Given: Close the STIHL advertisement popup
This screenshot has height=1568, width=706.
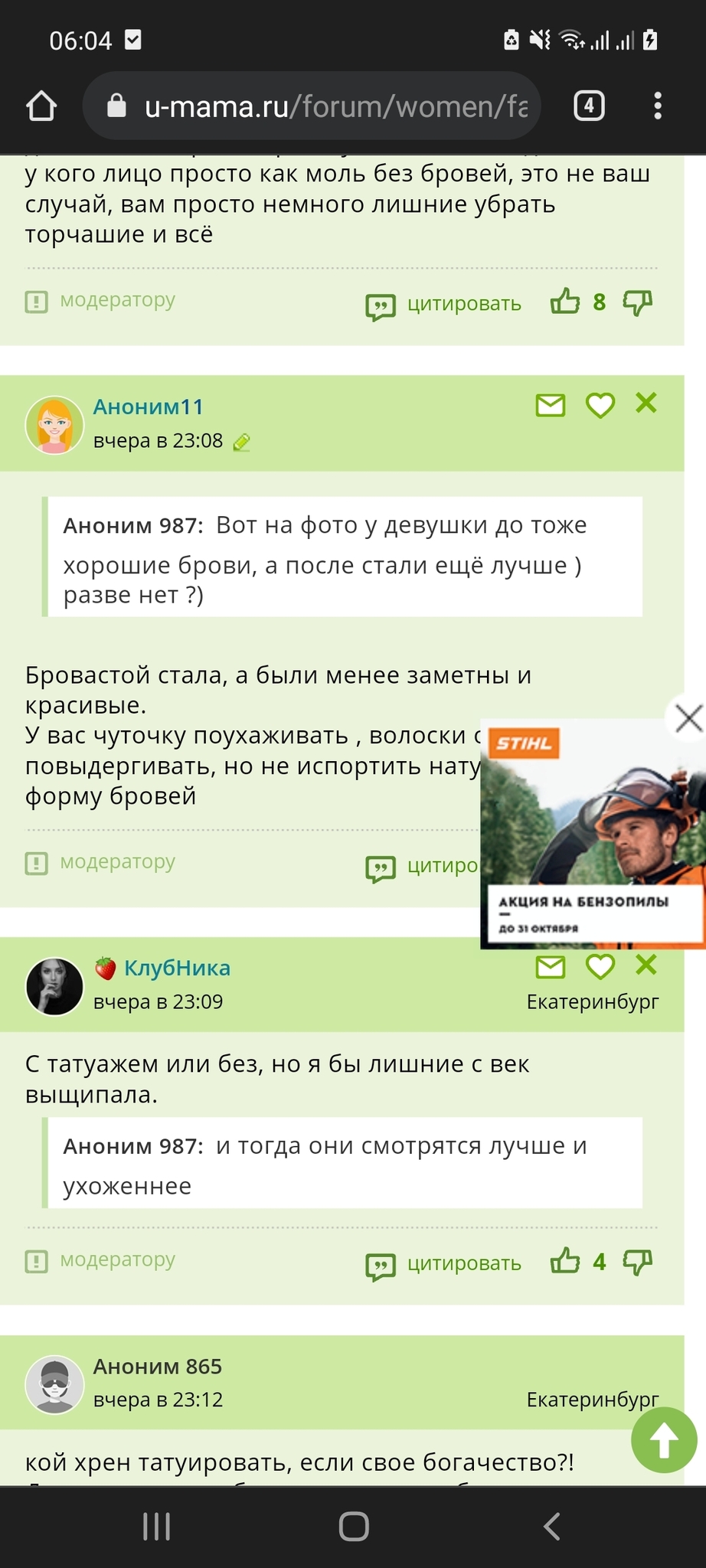Looking at the screenshot, I should 688,718.
